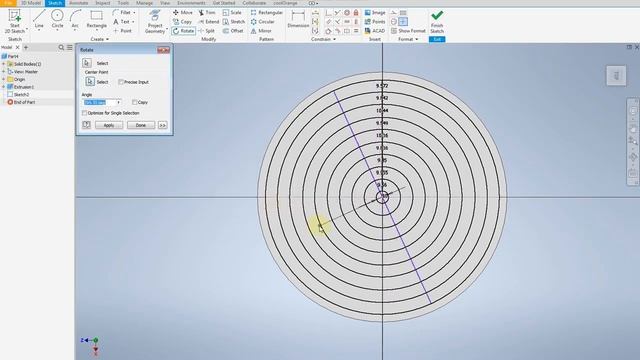Use the Trim tool
The image size is (640, 360).
[x=207, y=13]
